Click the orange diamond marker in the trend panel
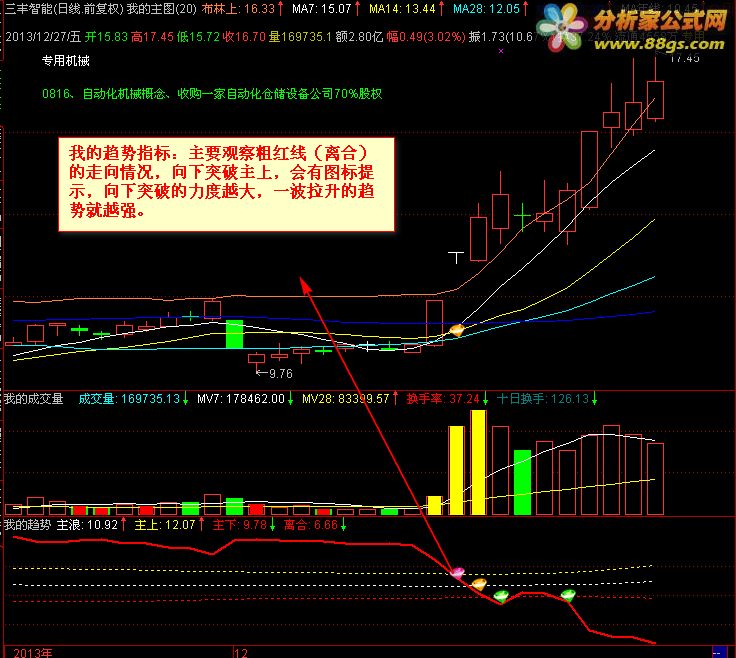Image resolution: width=736 pixels, height=658 pixels. (x=479, y=584)
